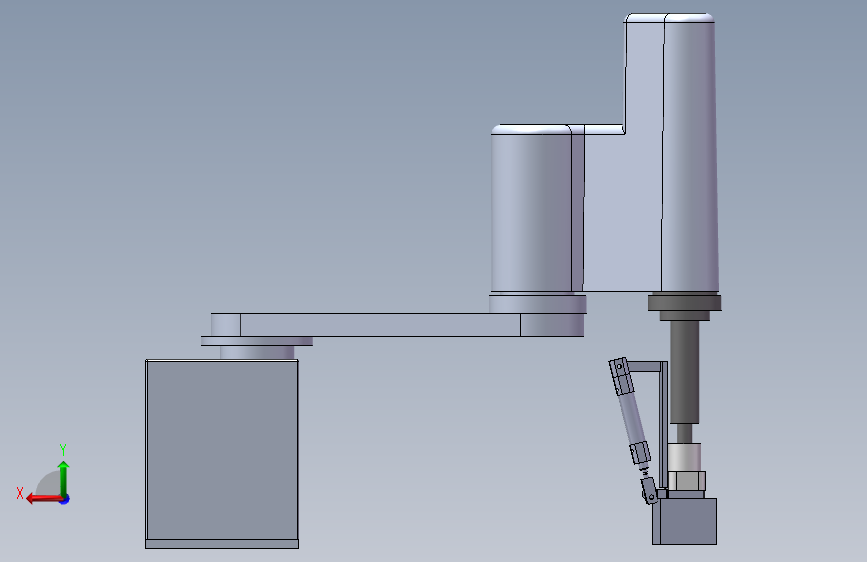Select the middle cylindrical motor housing
867x562 pixels.
(532, 209)
